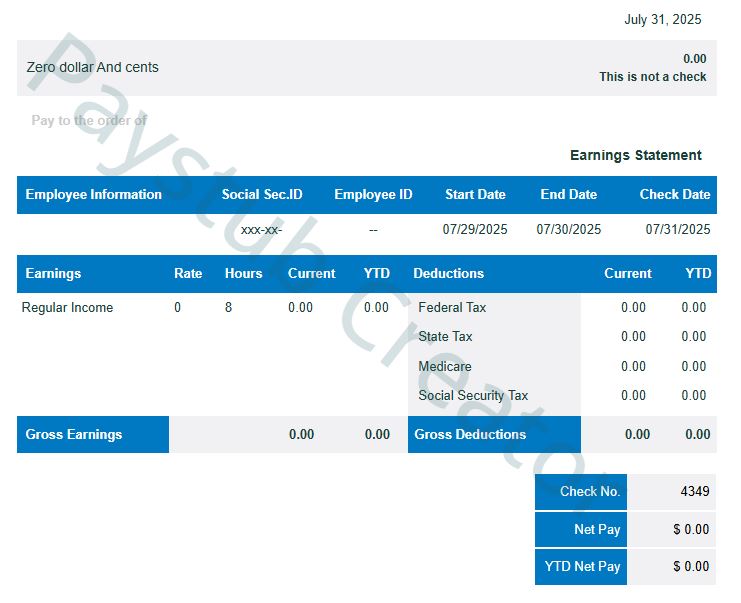Click the Regular Income row label
The width and height of the screenshot is (741, 603).
click(x=67, y=307)
